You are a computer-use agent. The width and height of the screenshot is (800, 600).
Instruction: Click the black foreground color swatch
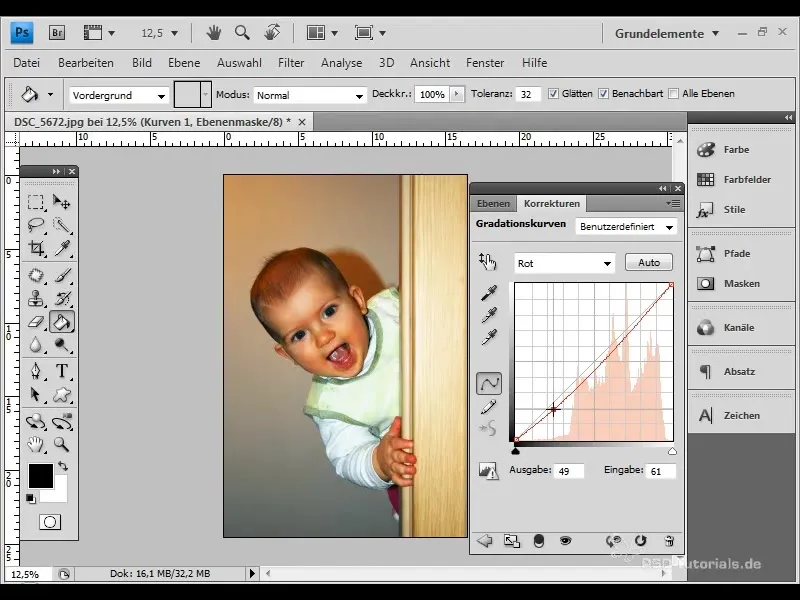click(41, 476)
